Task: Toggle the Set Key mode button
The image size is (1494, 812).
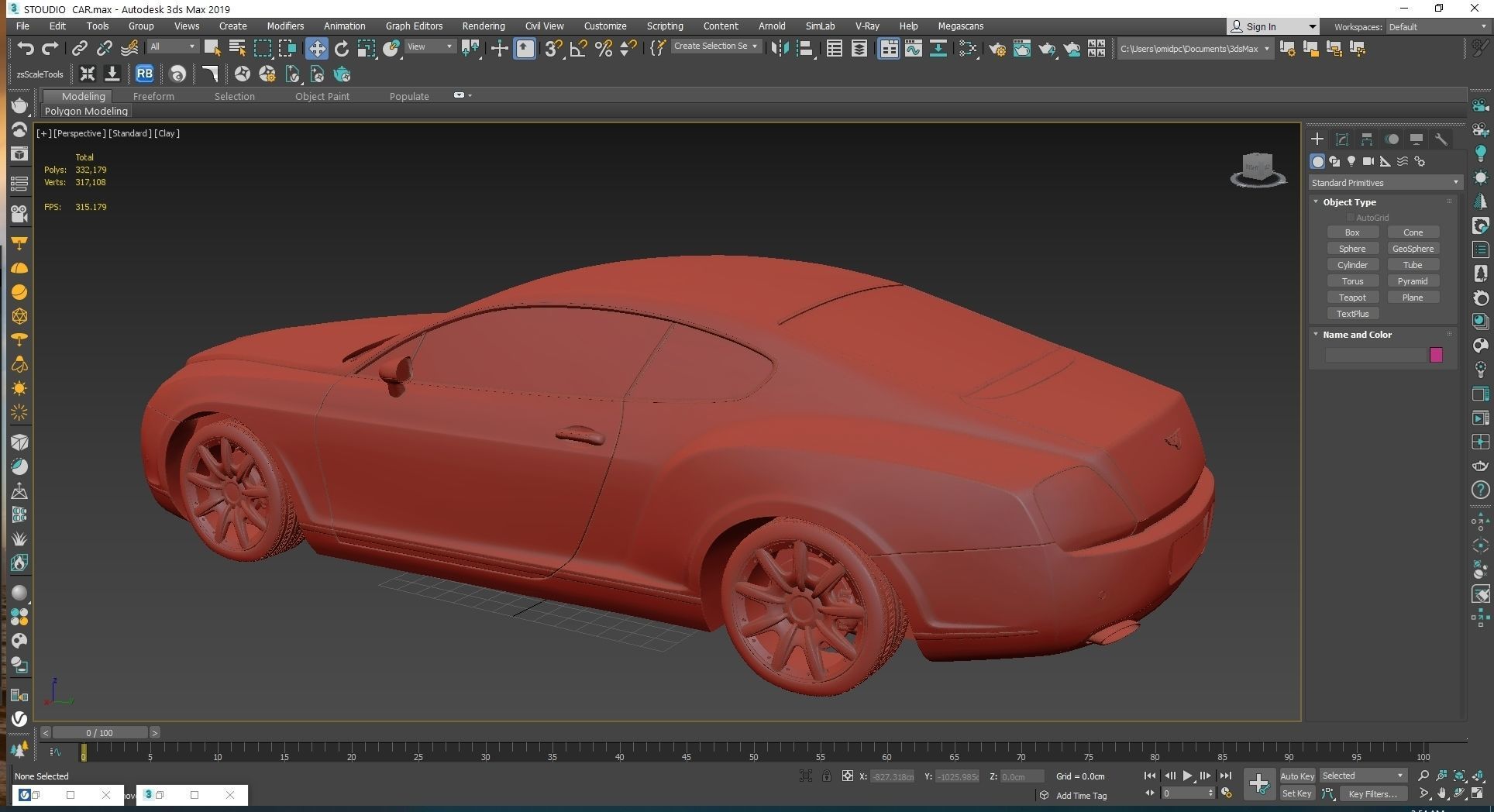Action: 1296,793
